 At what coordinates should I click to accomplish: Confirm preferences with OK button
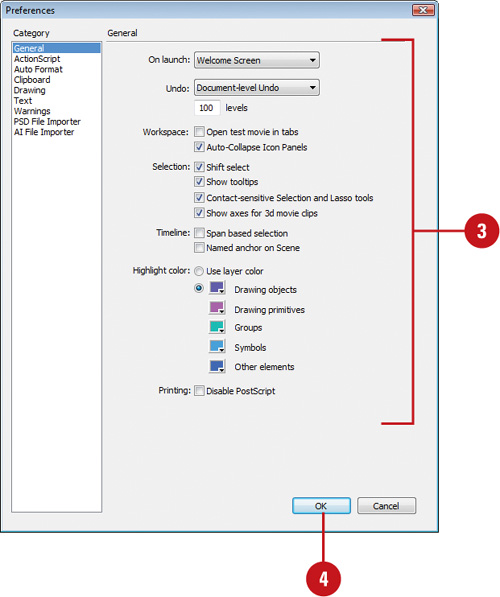click(x=321, y=506)
